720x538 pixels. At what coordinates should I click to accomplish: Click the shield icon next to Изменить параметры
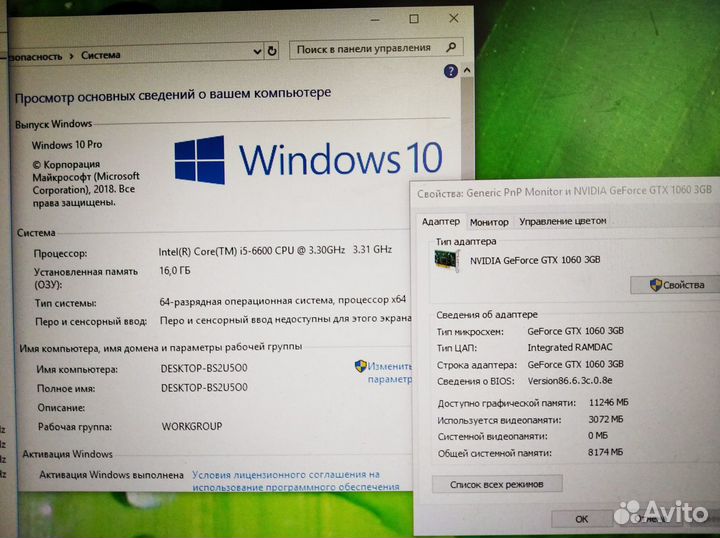click(360, 366)
